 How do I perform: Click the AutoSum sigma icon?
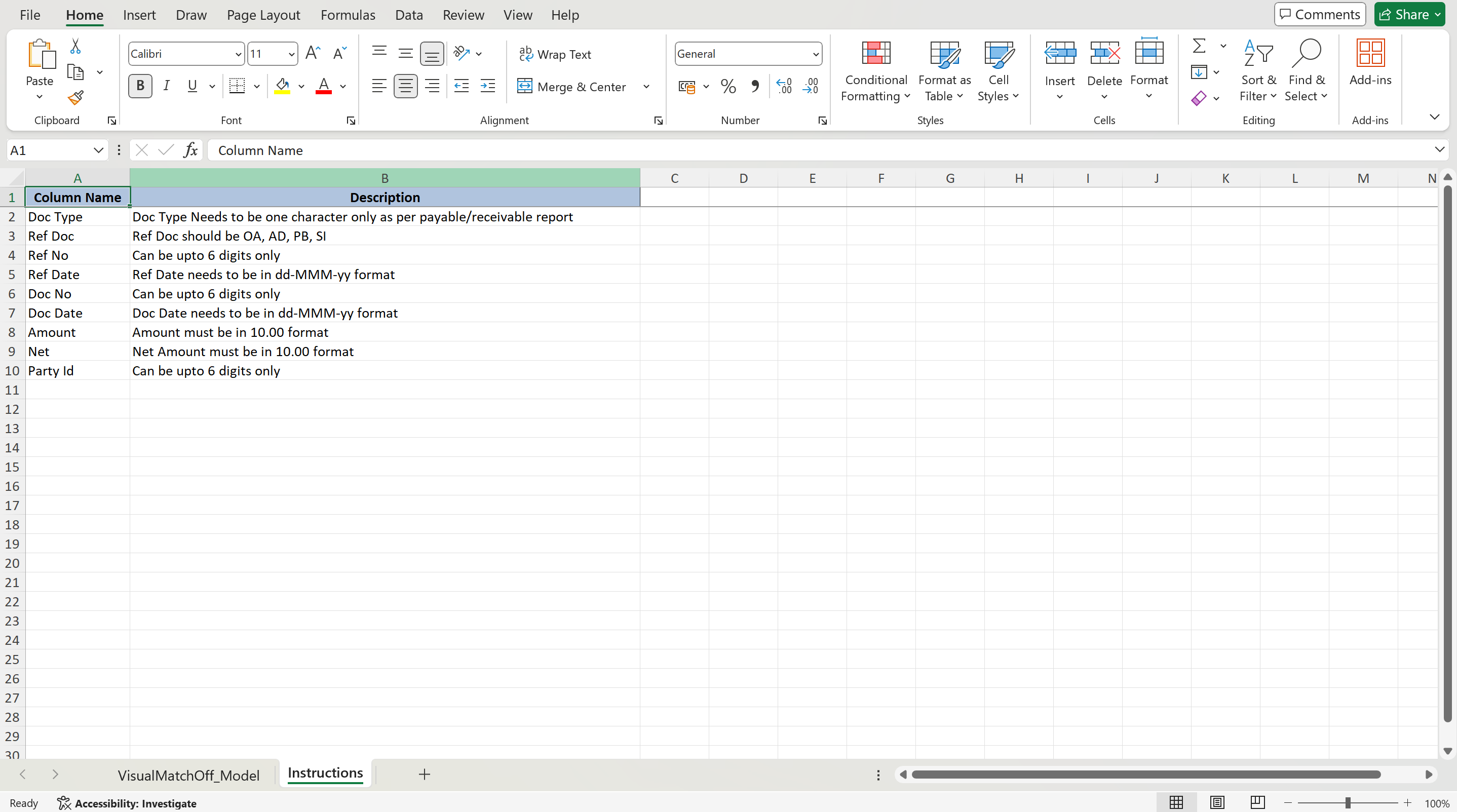point(1199,46)
